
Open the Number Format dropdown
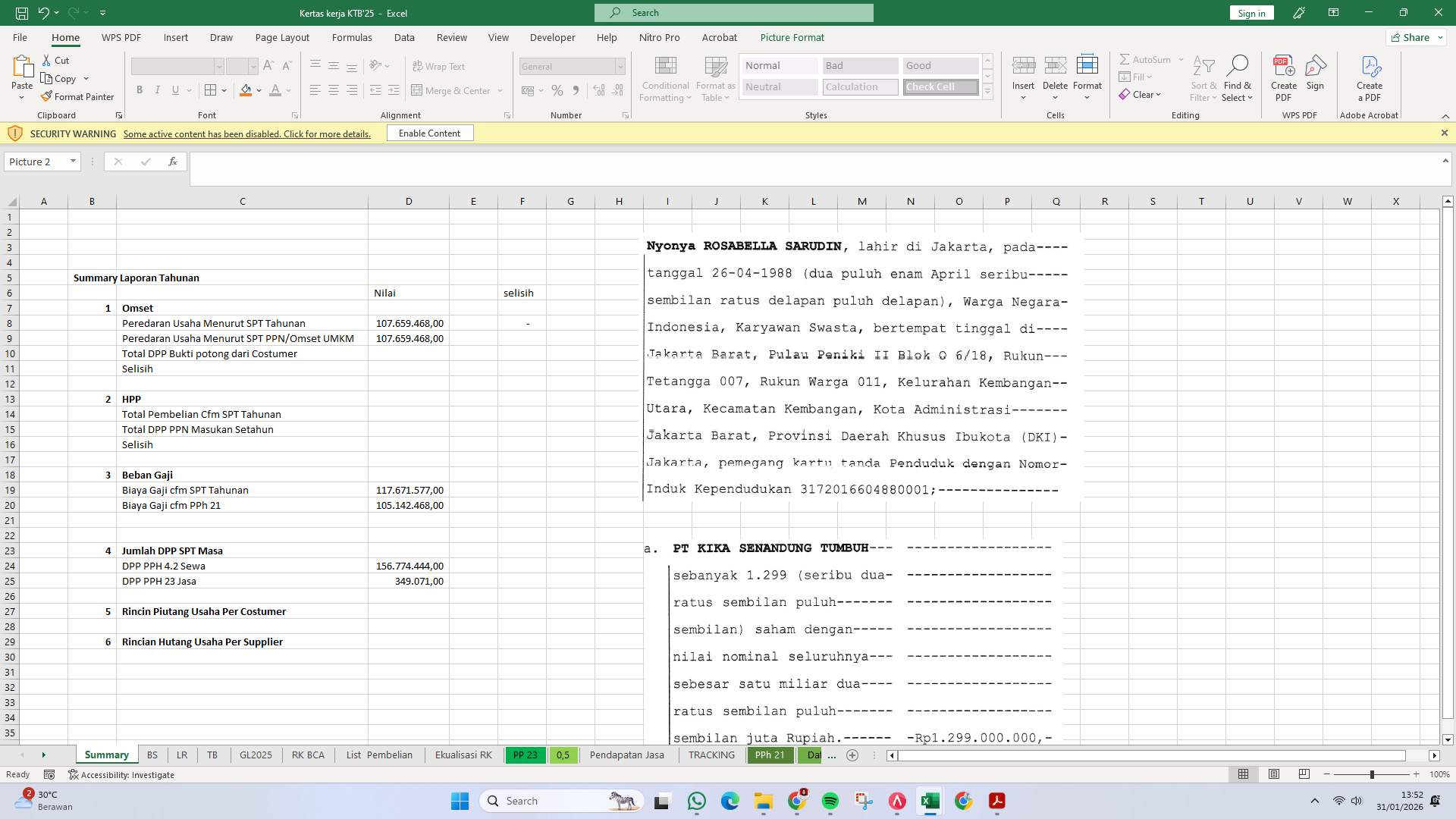[x=620, y=66]
